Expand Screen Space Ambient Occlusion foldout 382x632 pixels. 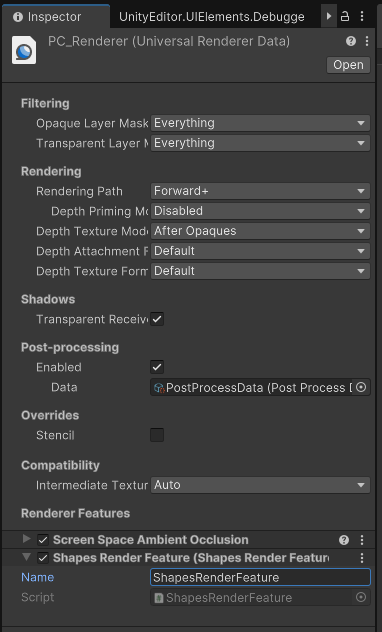coord(27,539)
